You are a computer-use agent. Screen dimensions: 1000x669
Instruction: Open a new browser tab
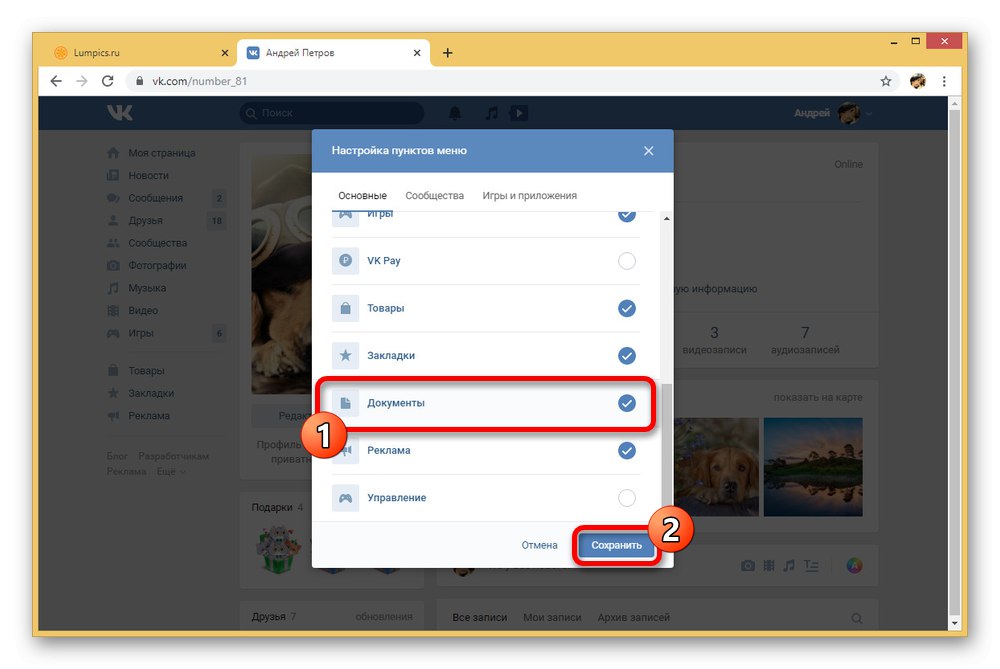point(448,53)
